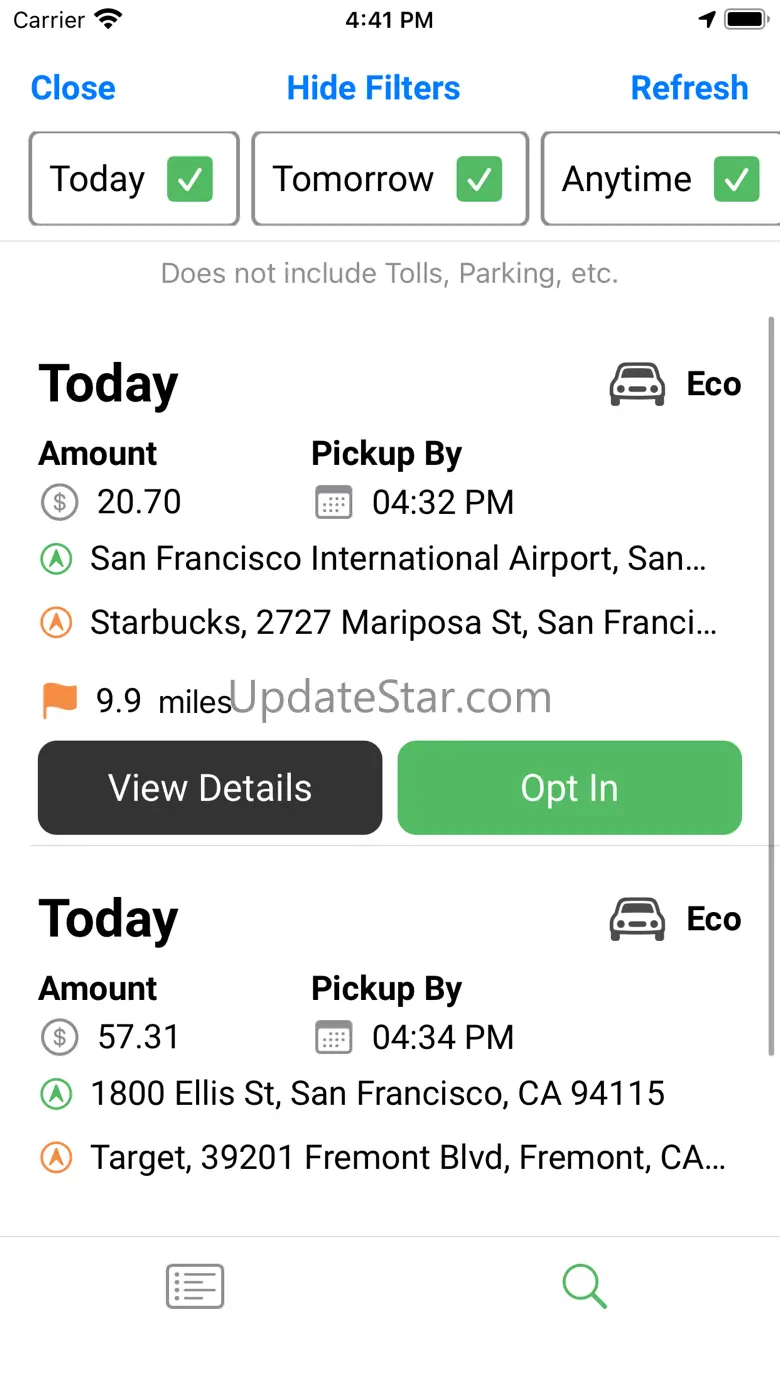
Task: Toggle the Tomorrow filter checkbox
Action: 479,179
